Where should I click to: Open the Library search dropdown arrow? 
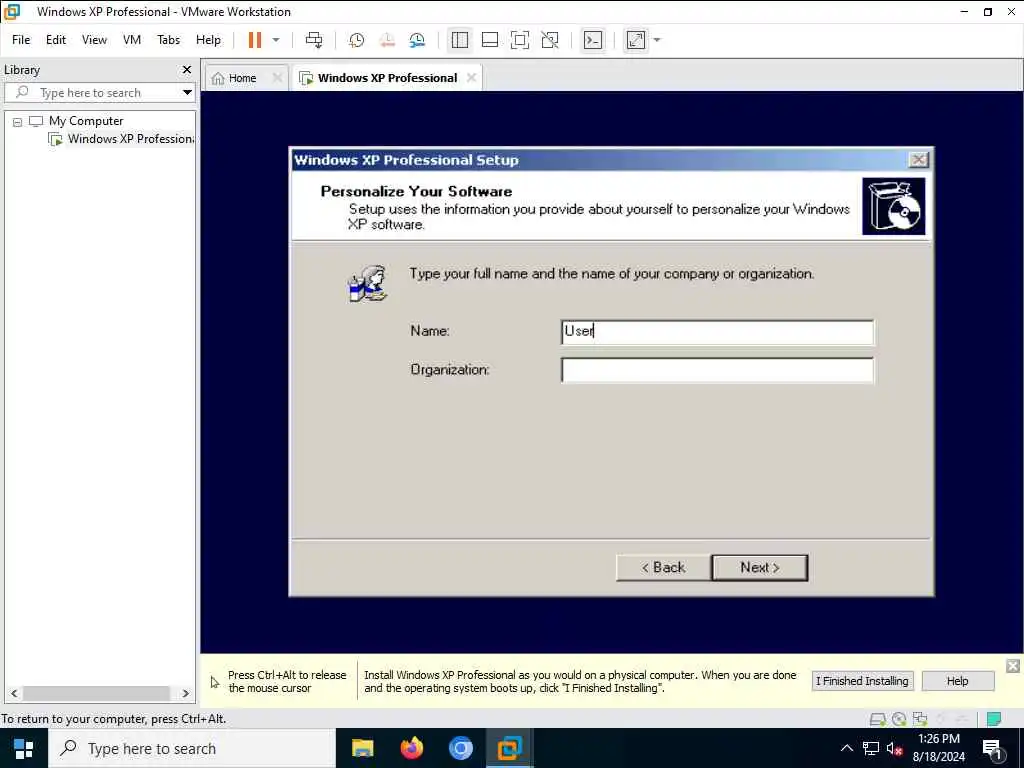point(187,93)
